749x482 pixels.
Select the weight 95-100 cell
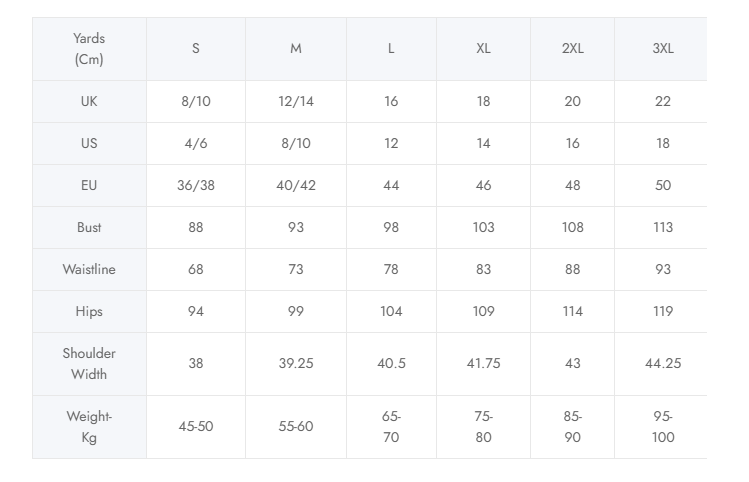[662, 427]
